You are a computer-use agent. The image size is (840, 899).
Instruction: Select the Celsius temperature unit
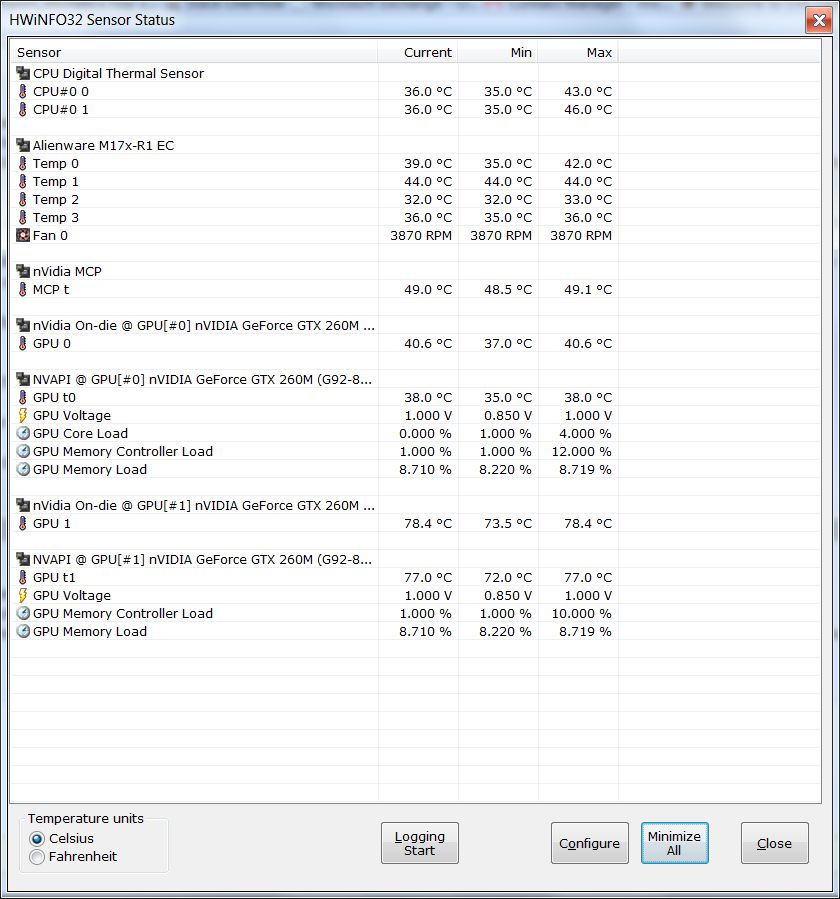pos(37,839)
